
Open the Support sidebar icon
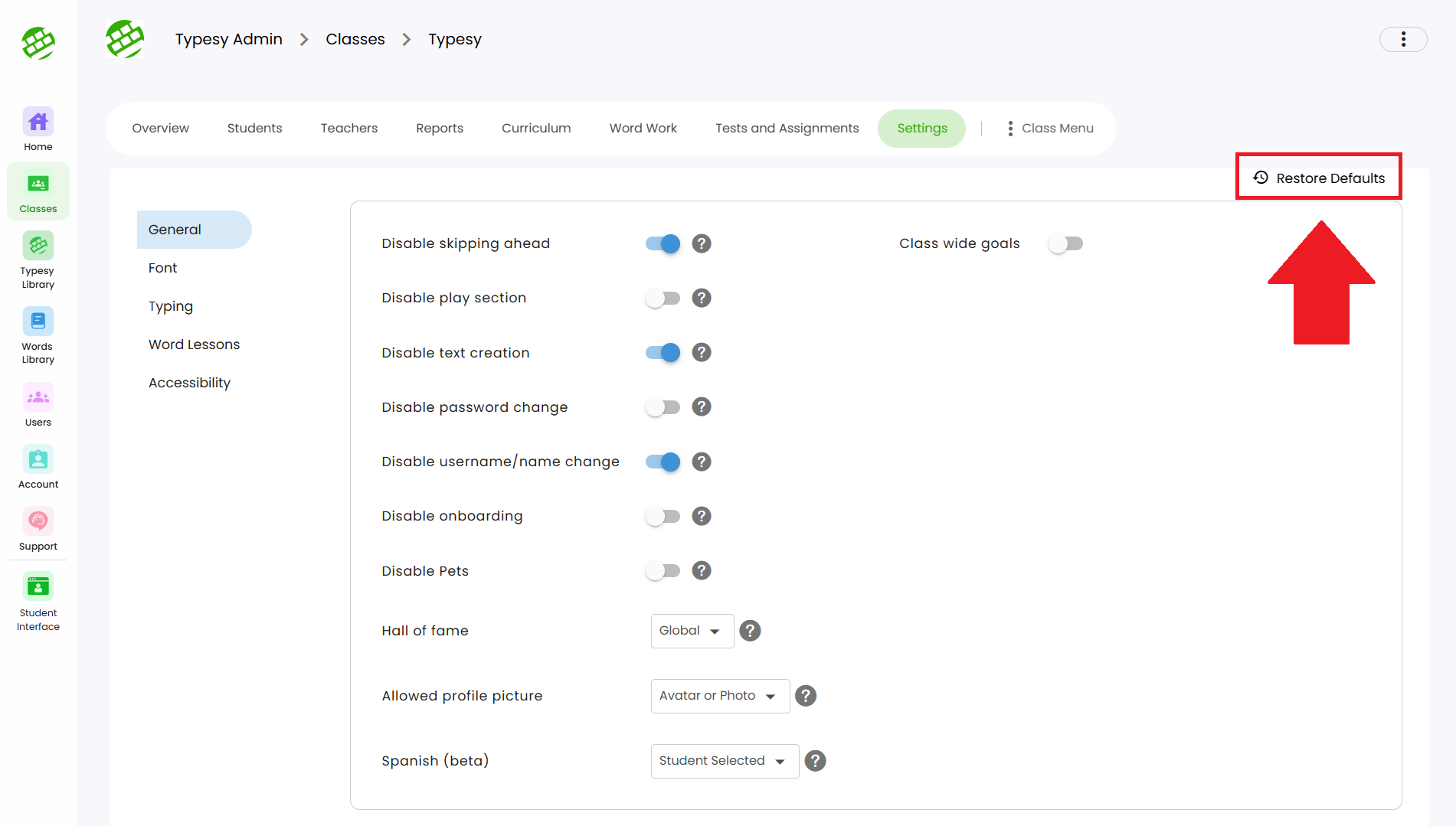38,522
